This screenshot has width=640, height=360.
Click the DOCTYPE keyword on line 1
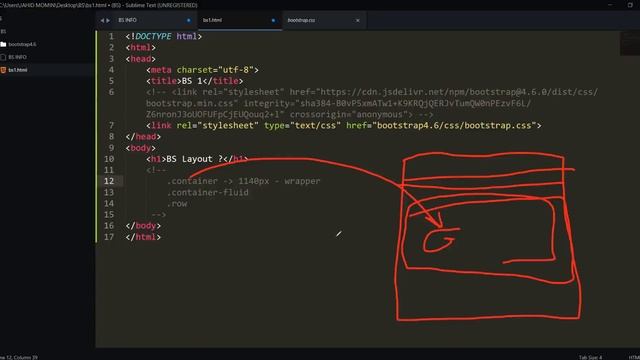pyautogui.click(x=153, y=36)
